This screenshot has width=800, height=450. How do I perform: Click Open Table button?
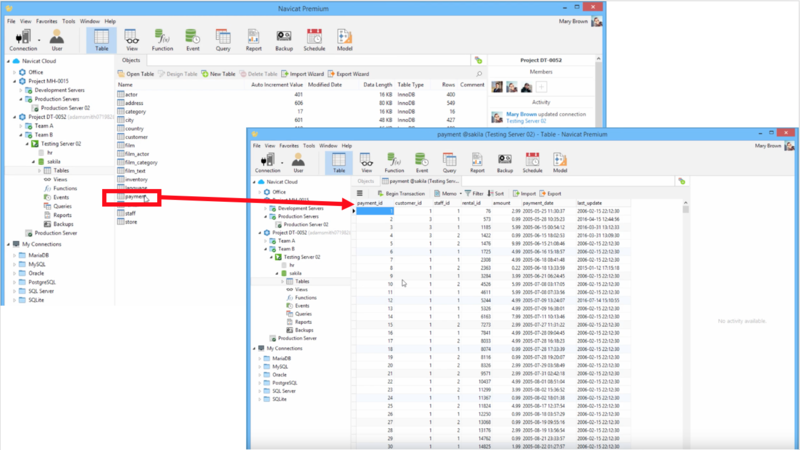pos(136,74)
